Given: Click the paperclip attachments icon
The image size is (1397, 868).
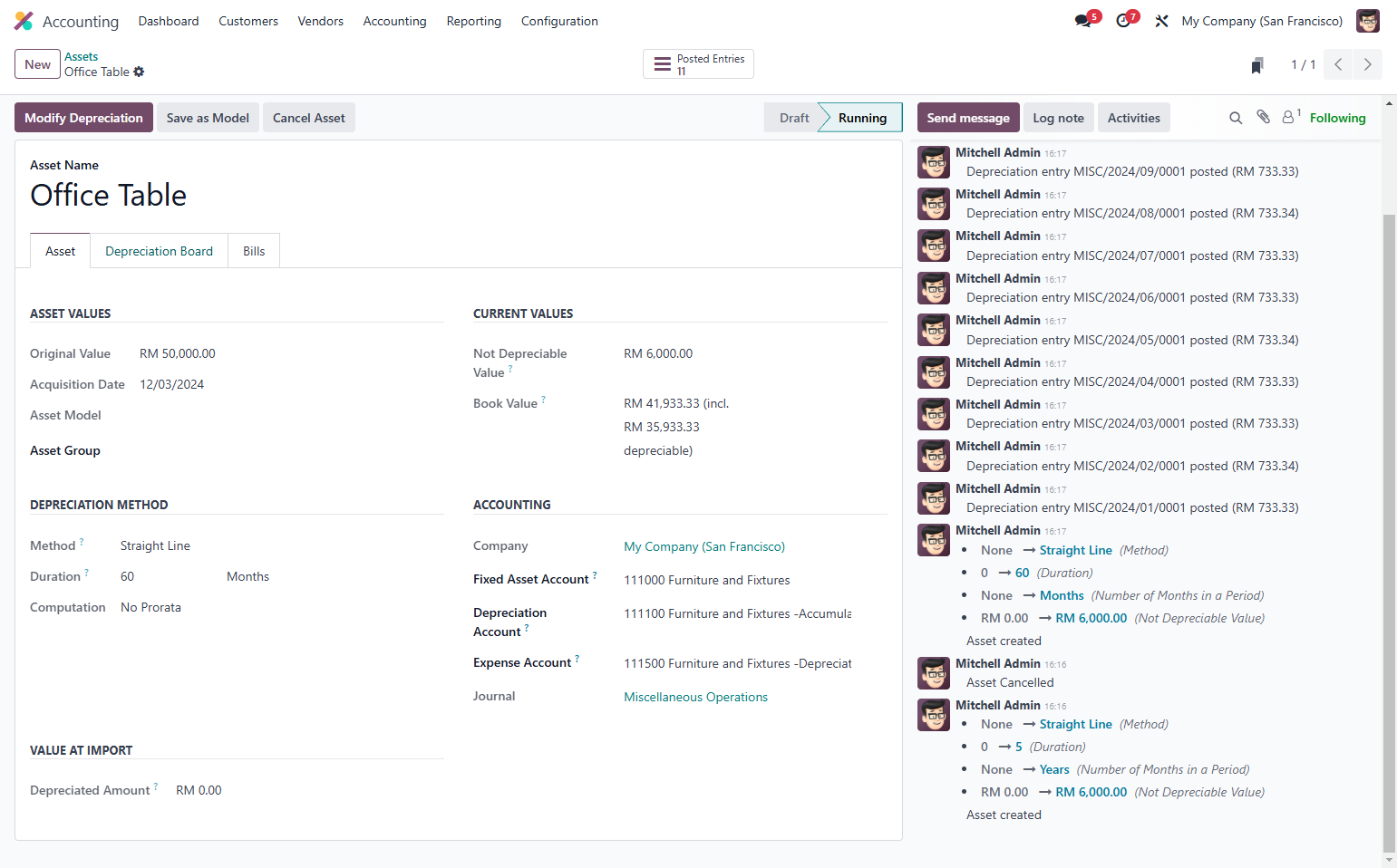Looking at the screenshot, I should coord(1263,117).
